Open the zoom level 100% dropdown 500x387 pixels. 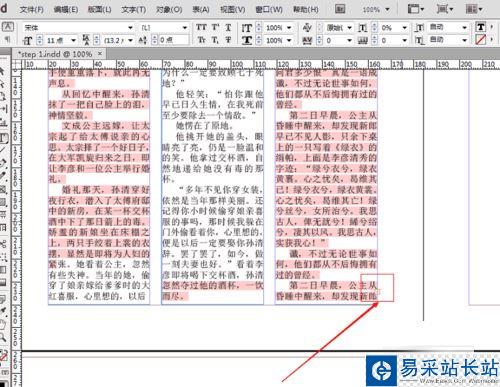click(387, 9)
